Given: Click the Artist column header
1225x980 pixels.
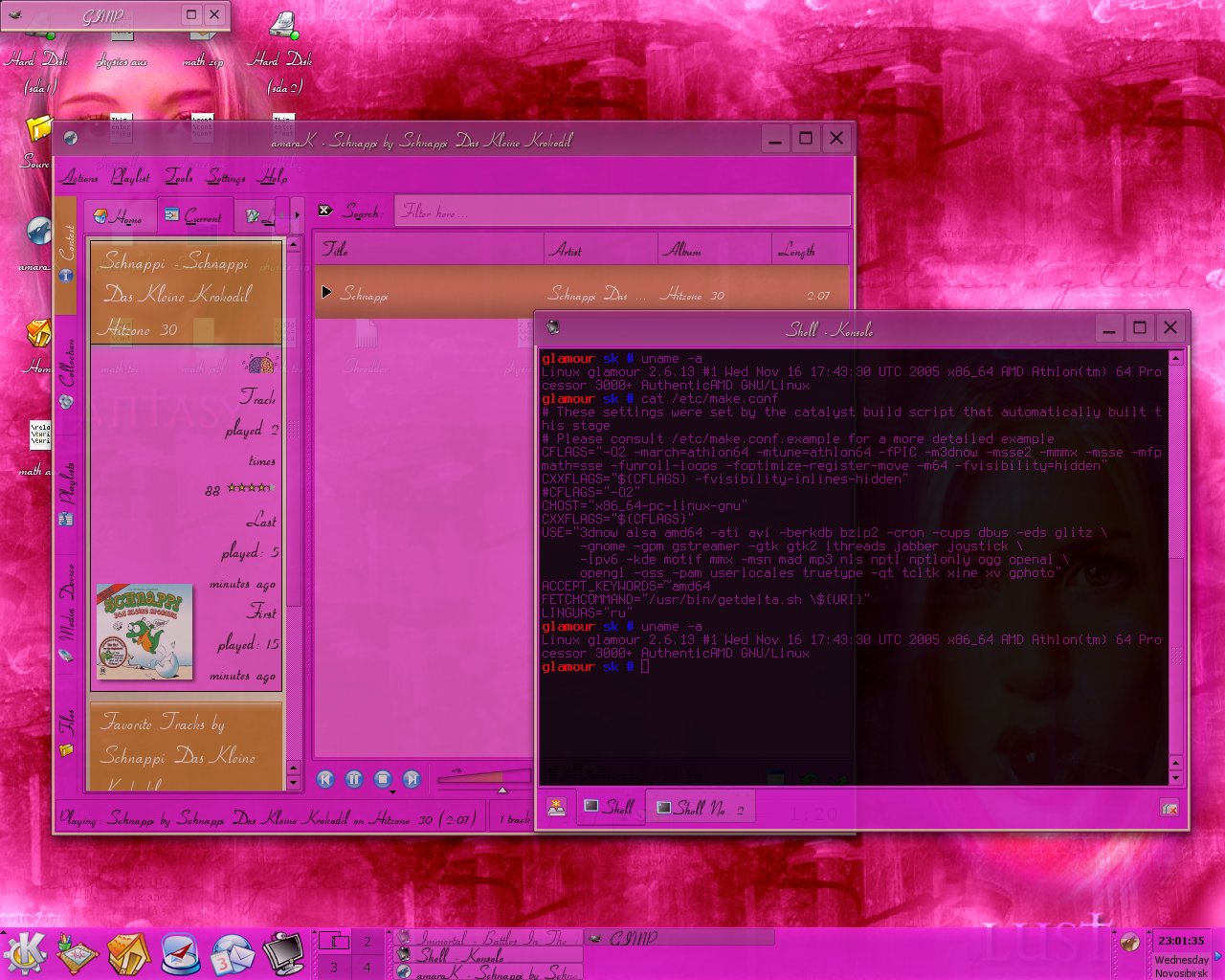Looking at the screenshot, I should [x=600, y=249].
